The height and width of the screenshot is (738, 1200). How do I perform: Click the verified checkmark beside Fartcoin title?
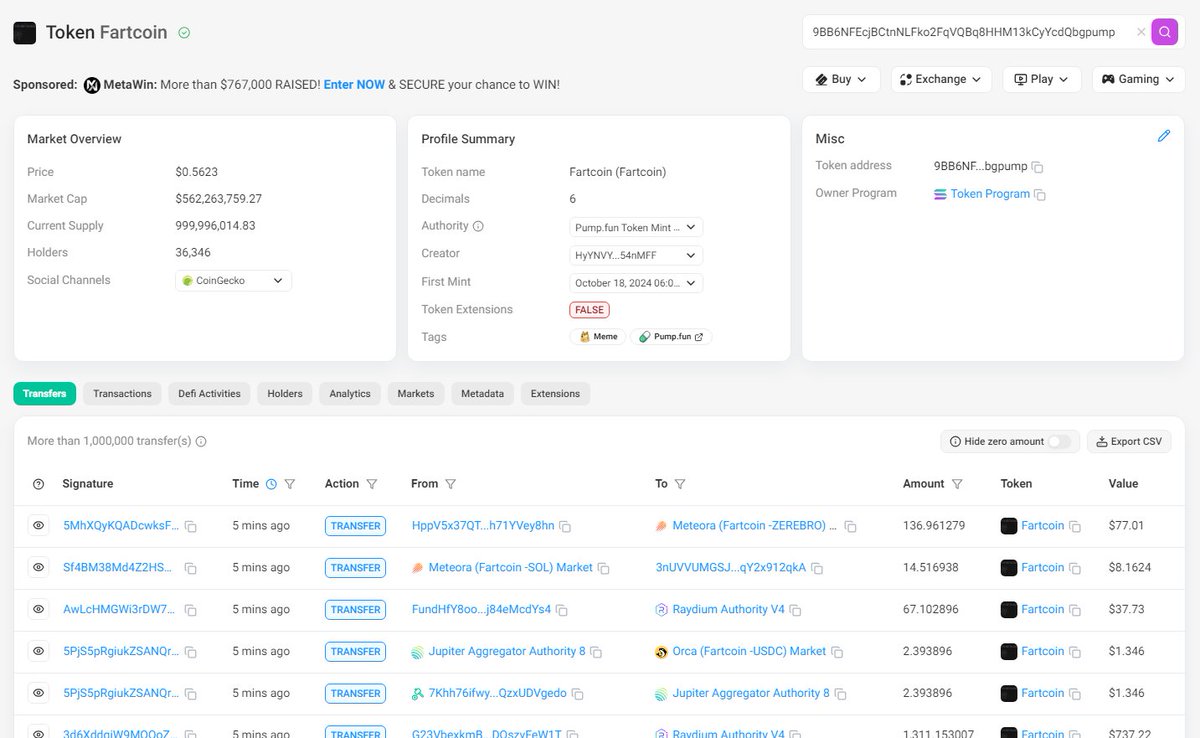[x=184, y=32]
